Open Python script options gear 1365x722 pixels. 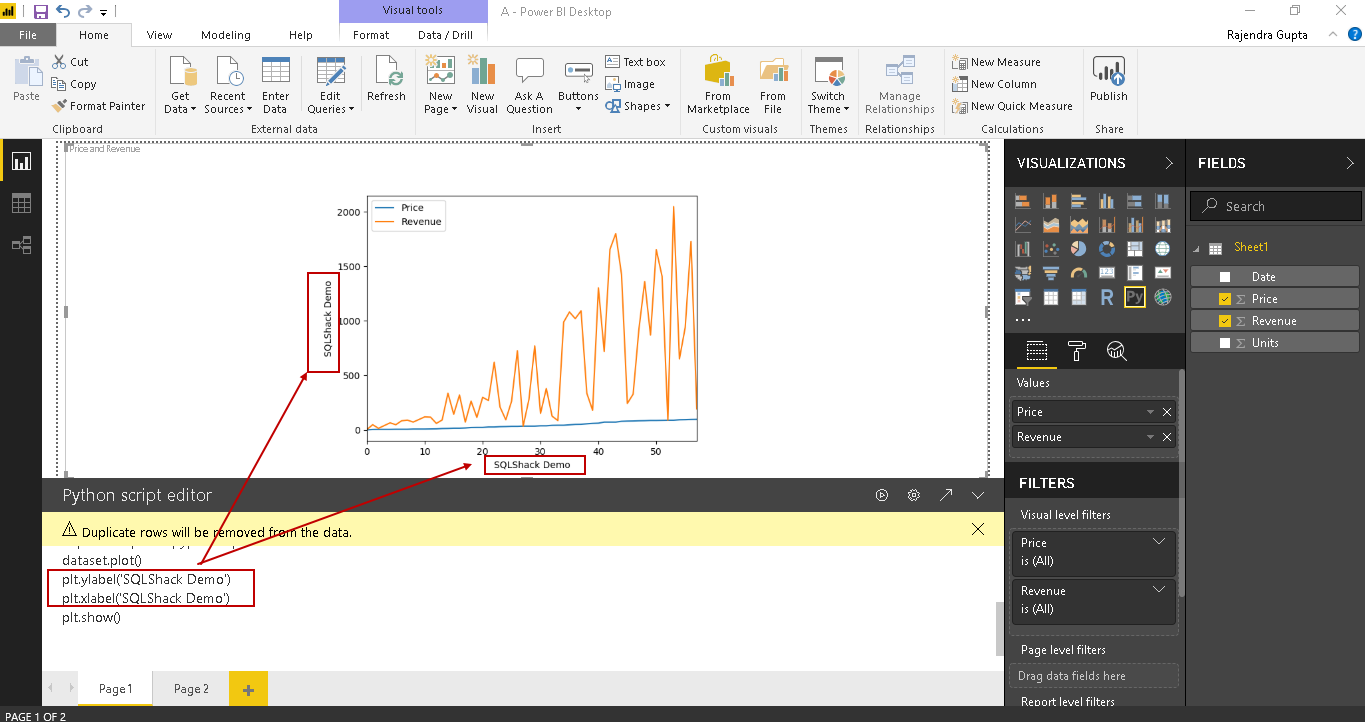(x=913, y=495)
